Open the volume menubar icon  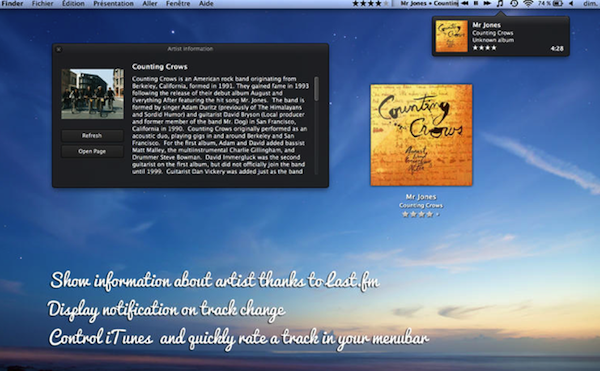coord(571,3)
